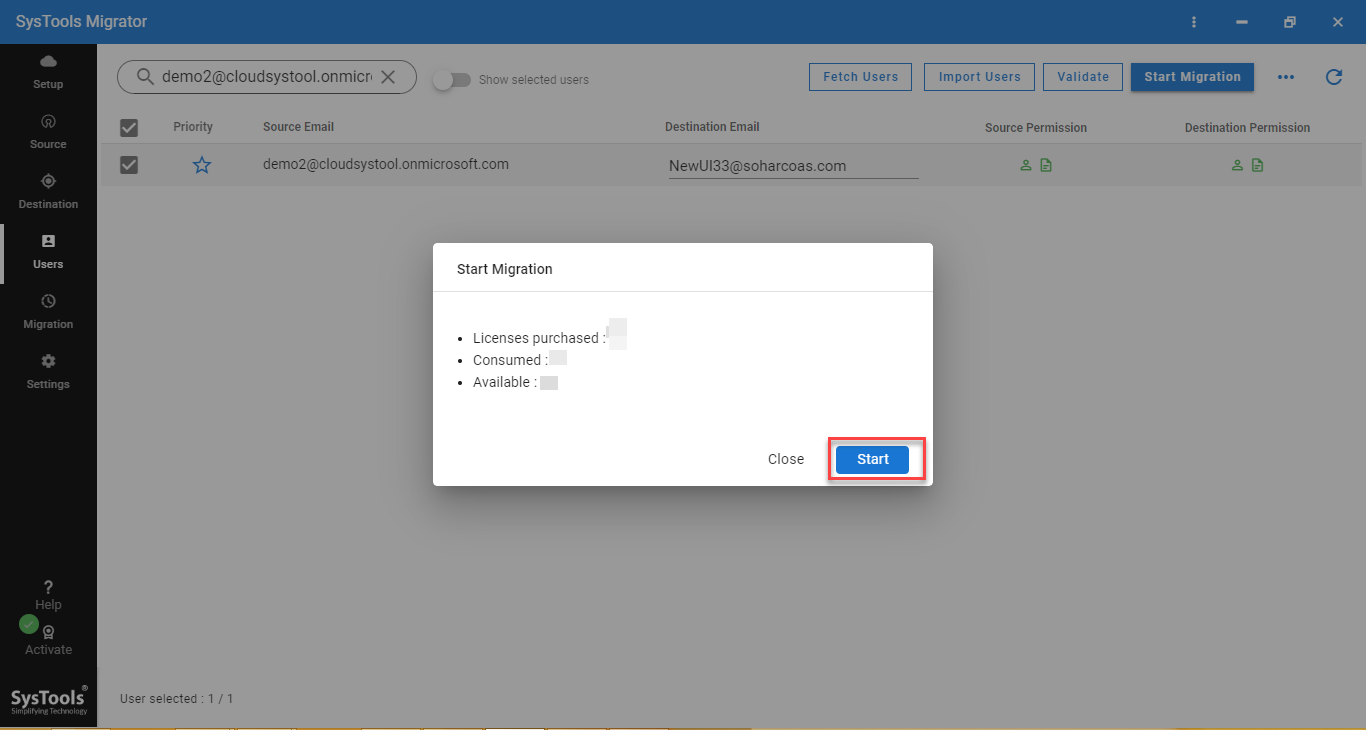Click the Source Permission column header
The height and width of the screenshot is (730, 1366).
pyautogui.click(x=1036, y=128)
